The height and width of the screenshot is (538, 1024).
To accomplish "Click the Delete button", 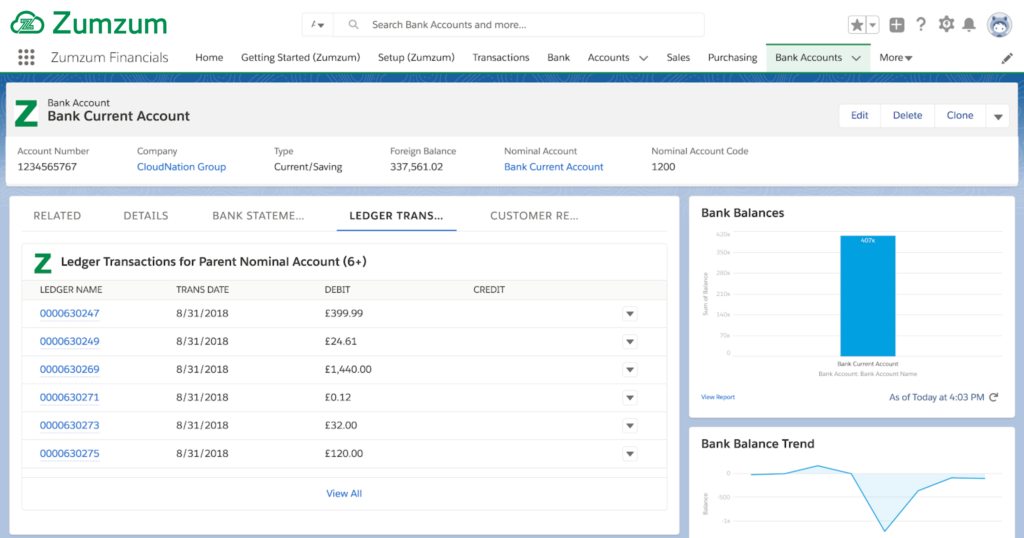I will [907, 116].
